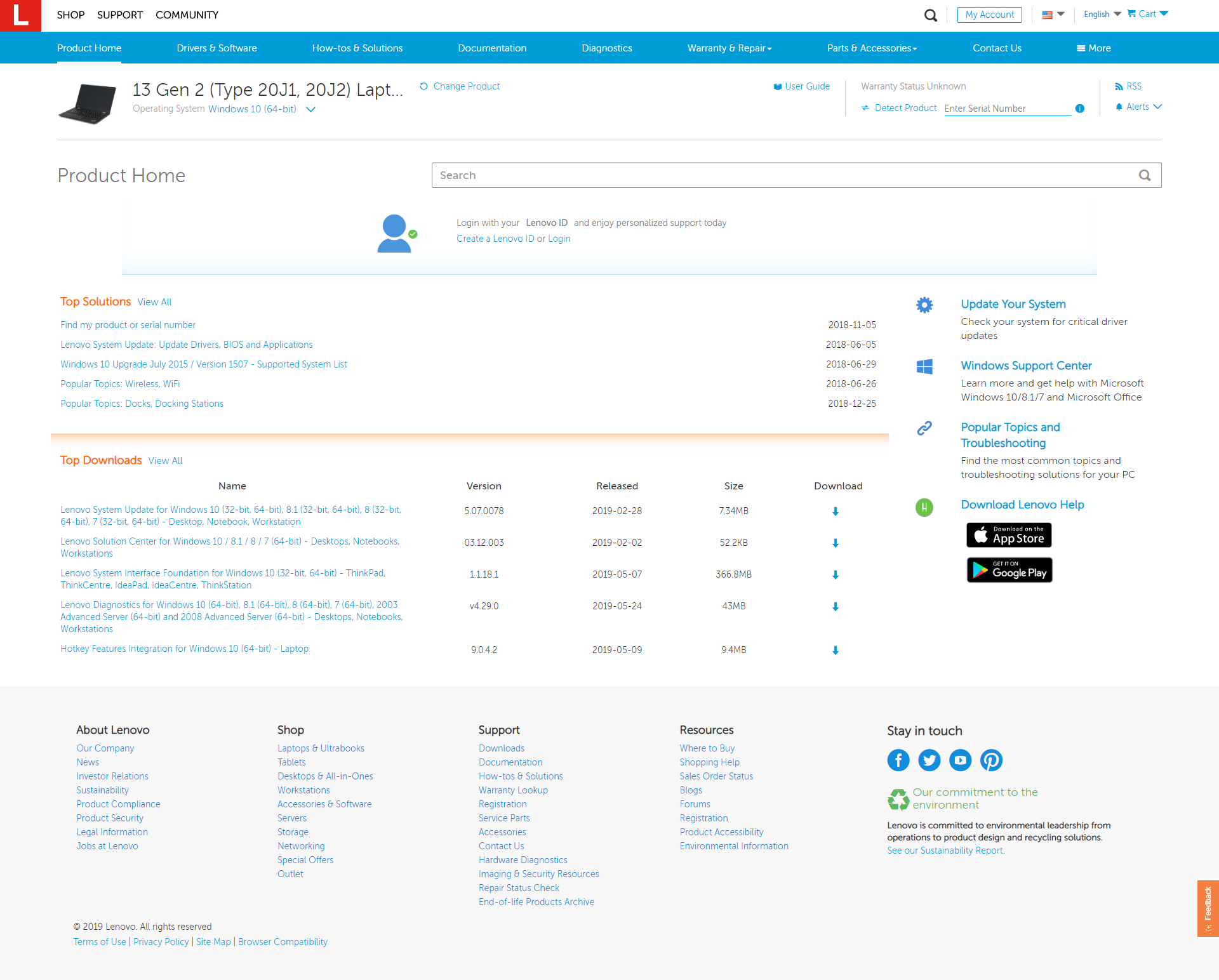Open Lenovo YouTube channel icon
Screen dimensions: 1219x980
[961, 760]
